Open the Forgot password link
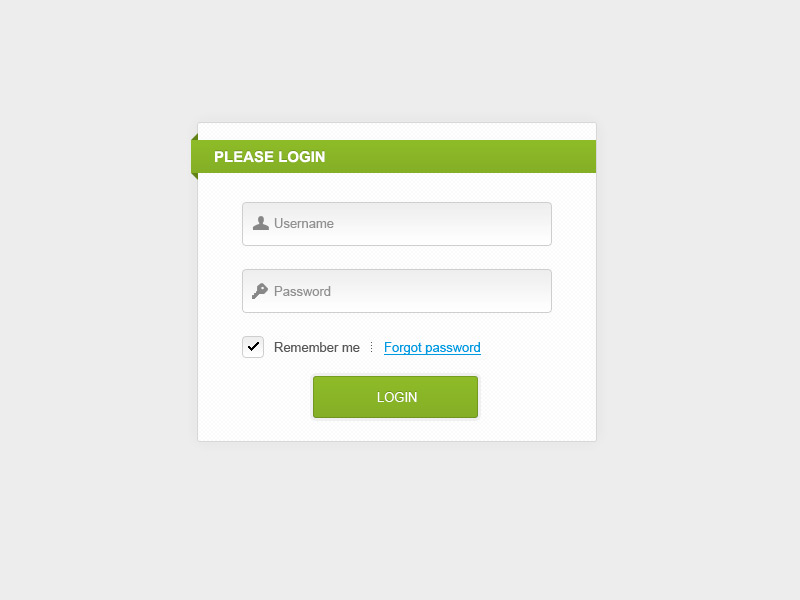This screenshot has width=800, height=600. 432,347
